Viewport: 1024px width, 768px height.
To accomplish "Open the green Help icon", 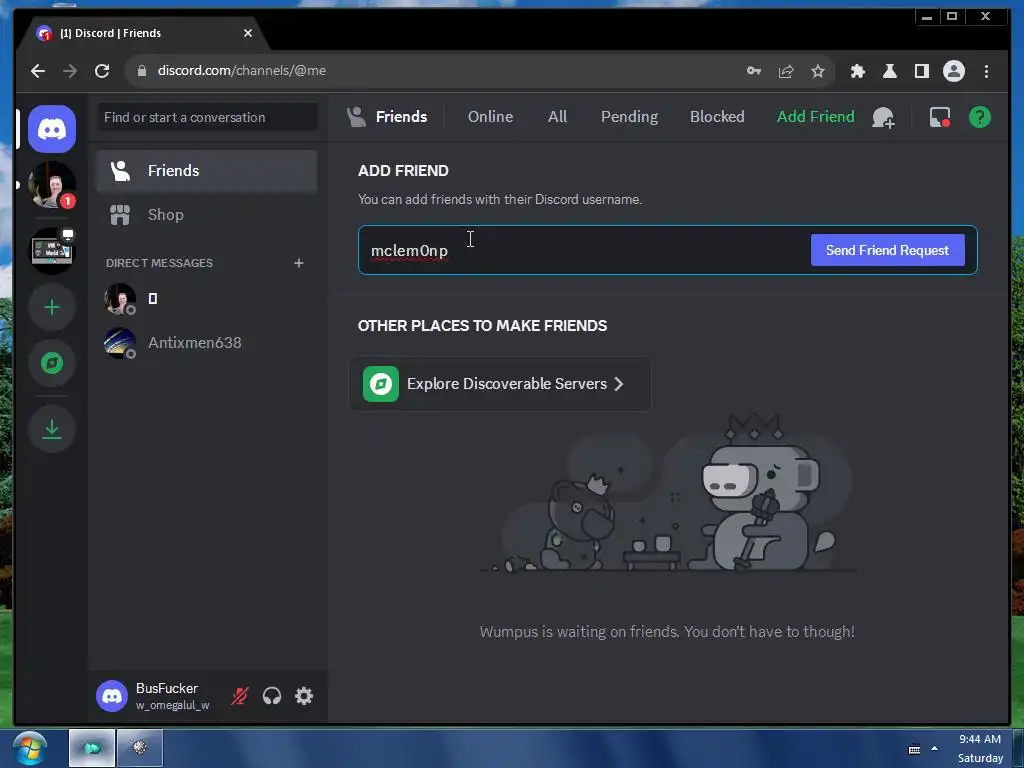I will [x=980, y=118].
